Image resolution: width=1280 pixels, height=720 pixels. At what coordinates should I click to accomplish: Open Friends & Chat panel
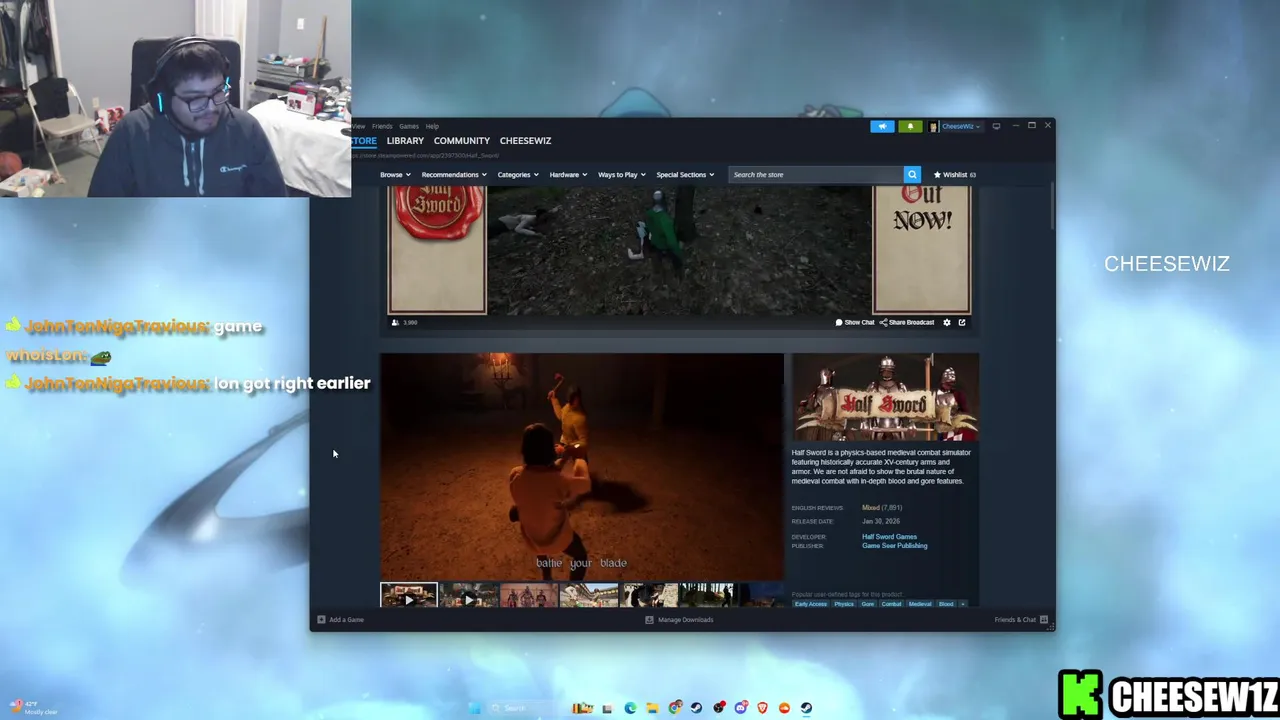(1021, 620)
